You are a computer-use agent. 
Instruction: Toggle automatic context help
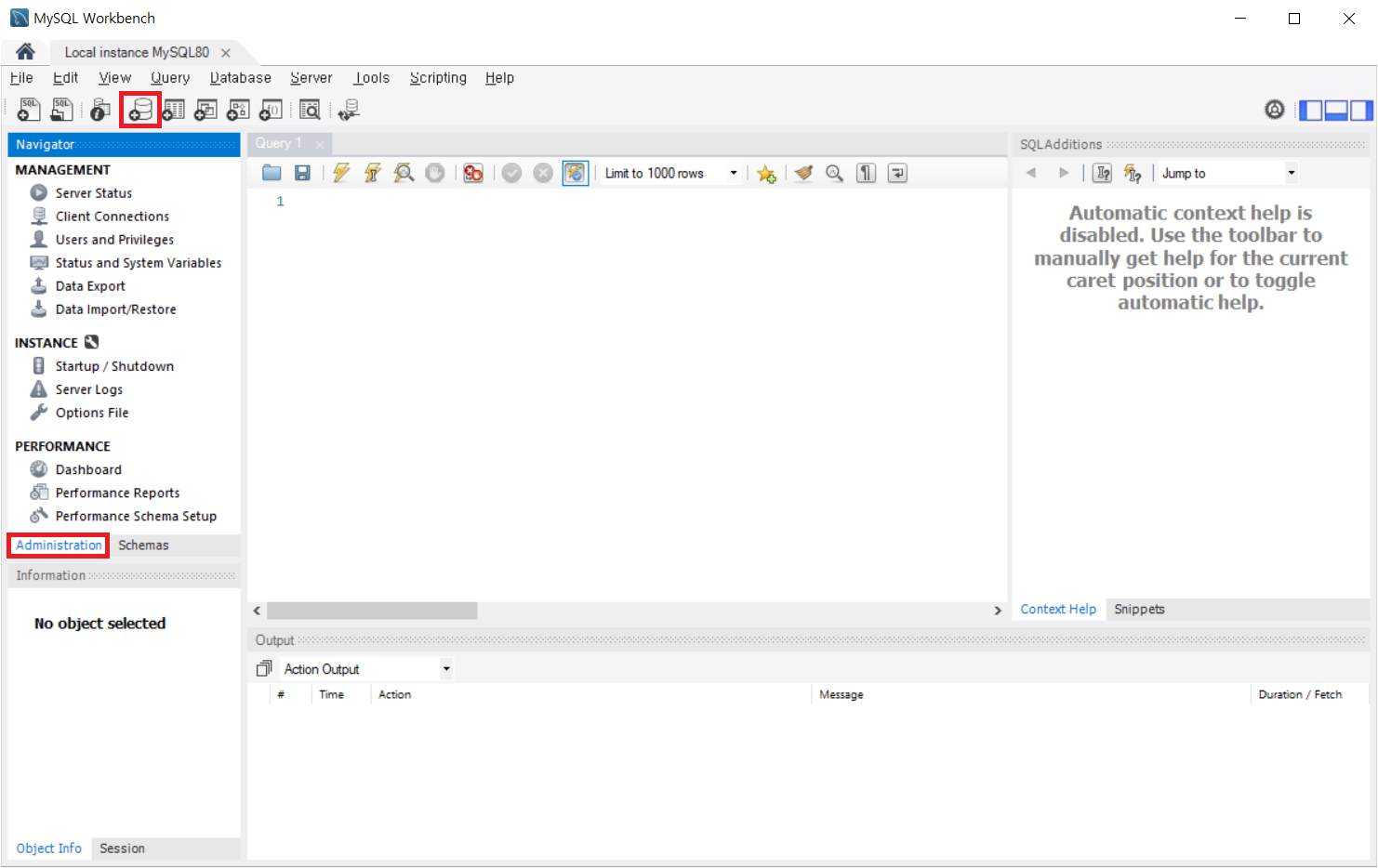1133,173
